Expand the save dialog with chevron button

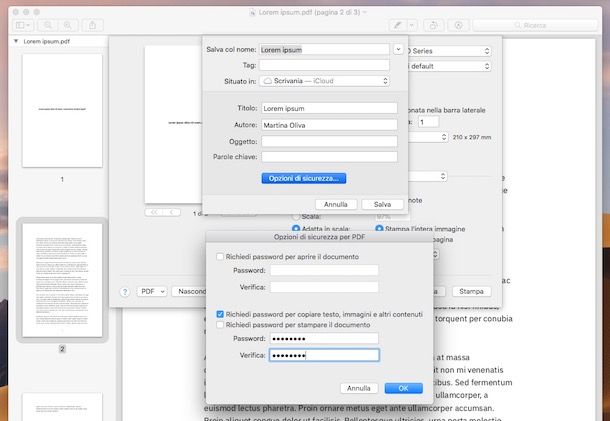pos(398,49)
